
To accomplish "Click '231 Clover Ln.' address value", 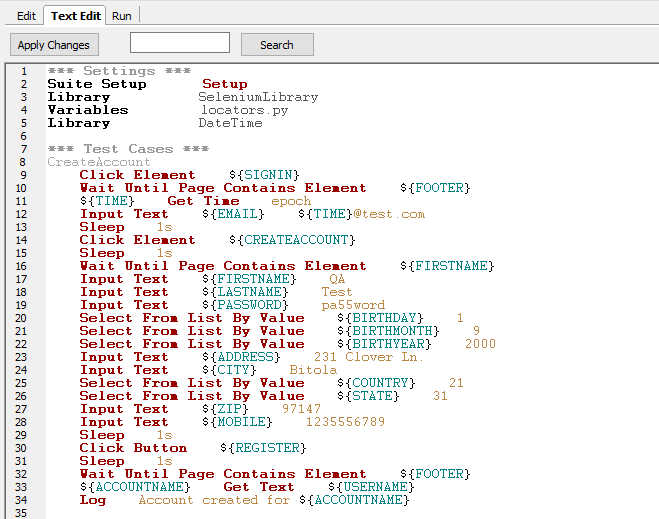I will pos(369,357).
